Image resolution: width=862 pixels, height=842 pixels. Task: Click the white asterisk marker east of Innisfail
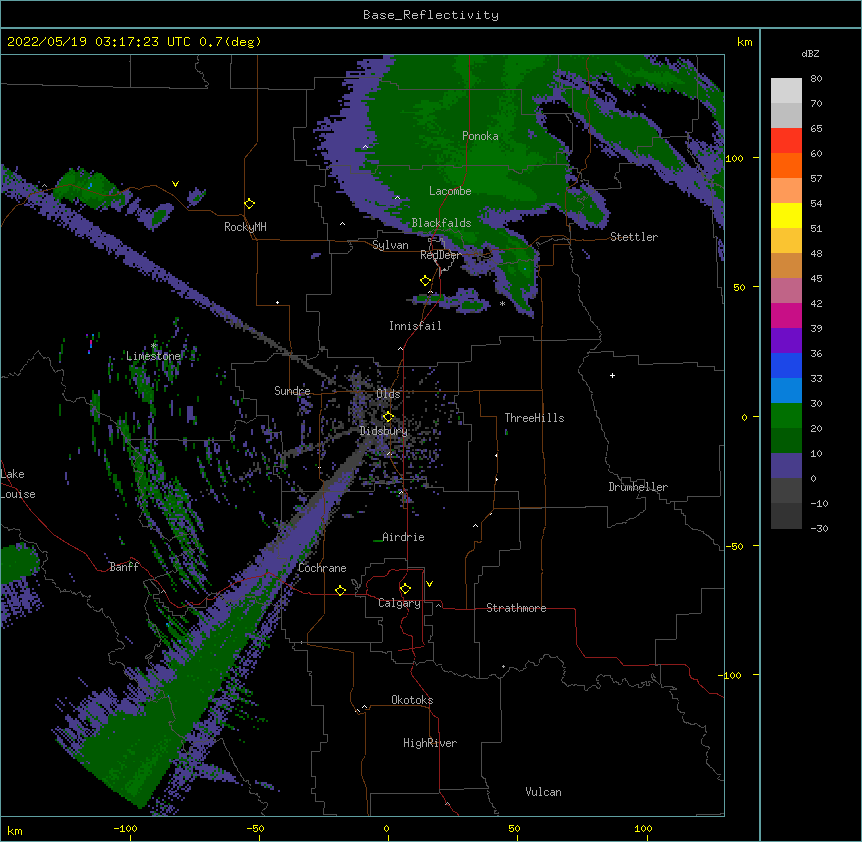[x=502, y=304]
